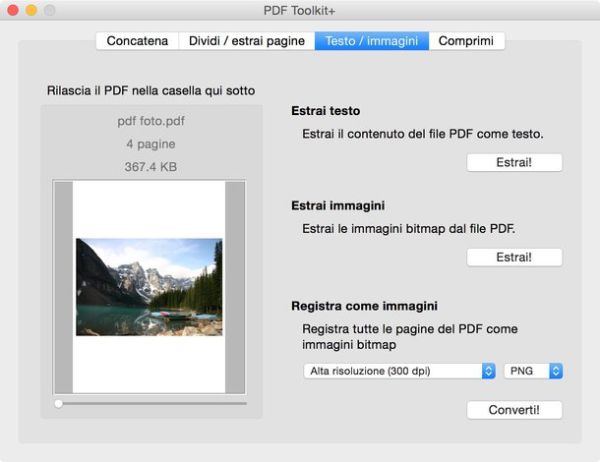Close the PDF Toolkit+ window with the red button
Screen dimensions: 600x462
(14, 10)
